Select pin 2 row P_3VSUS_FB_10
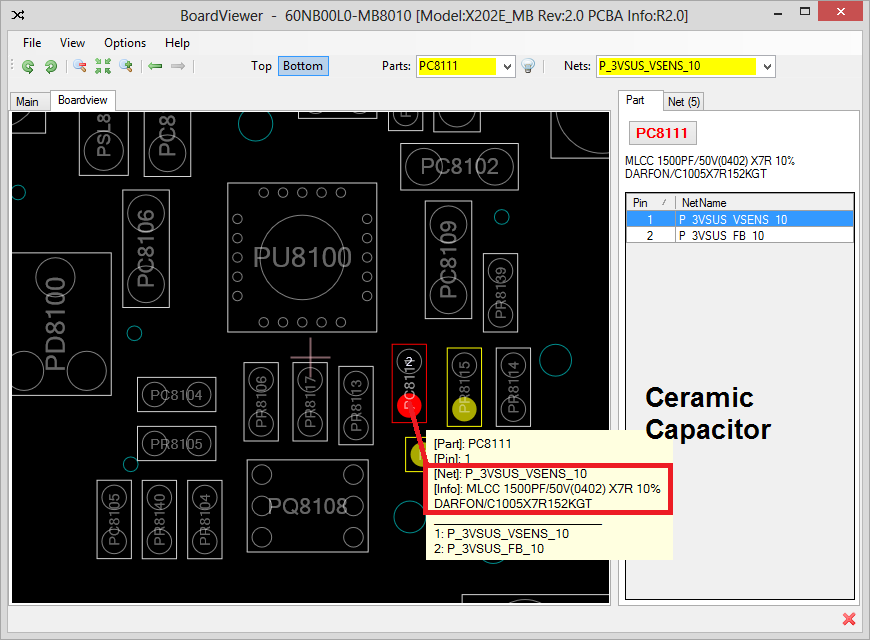The height and width of the screenshot is (640, 870). [x=740, y=235]
